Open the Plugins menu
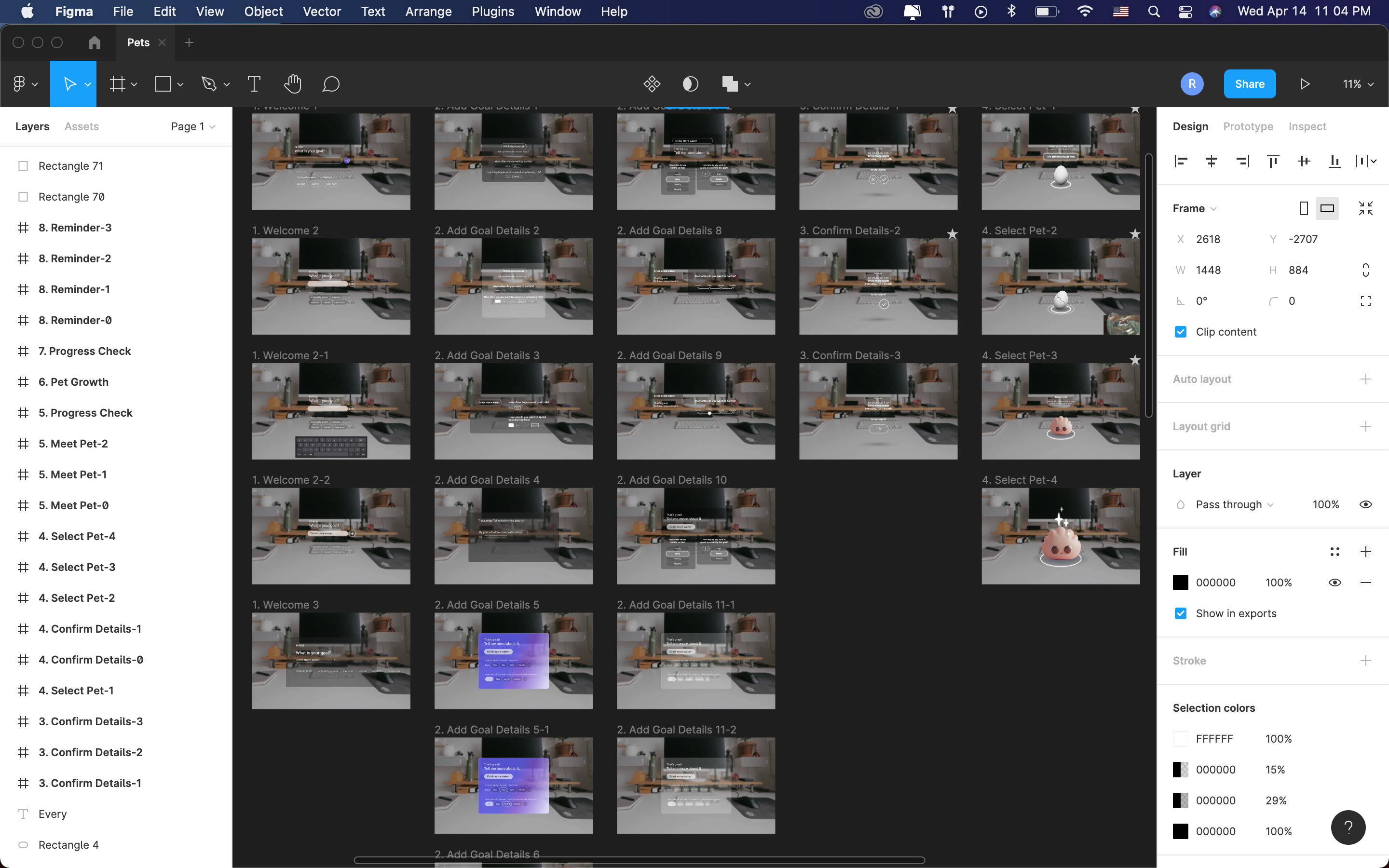1389x868 pixels. [492, 12]
